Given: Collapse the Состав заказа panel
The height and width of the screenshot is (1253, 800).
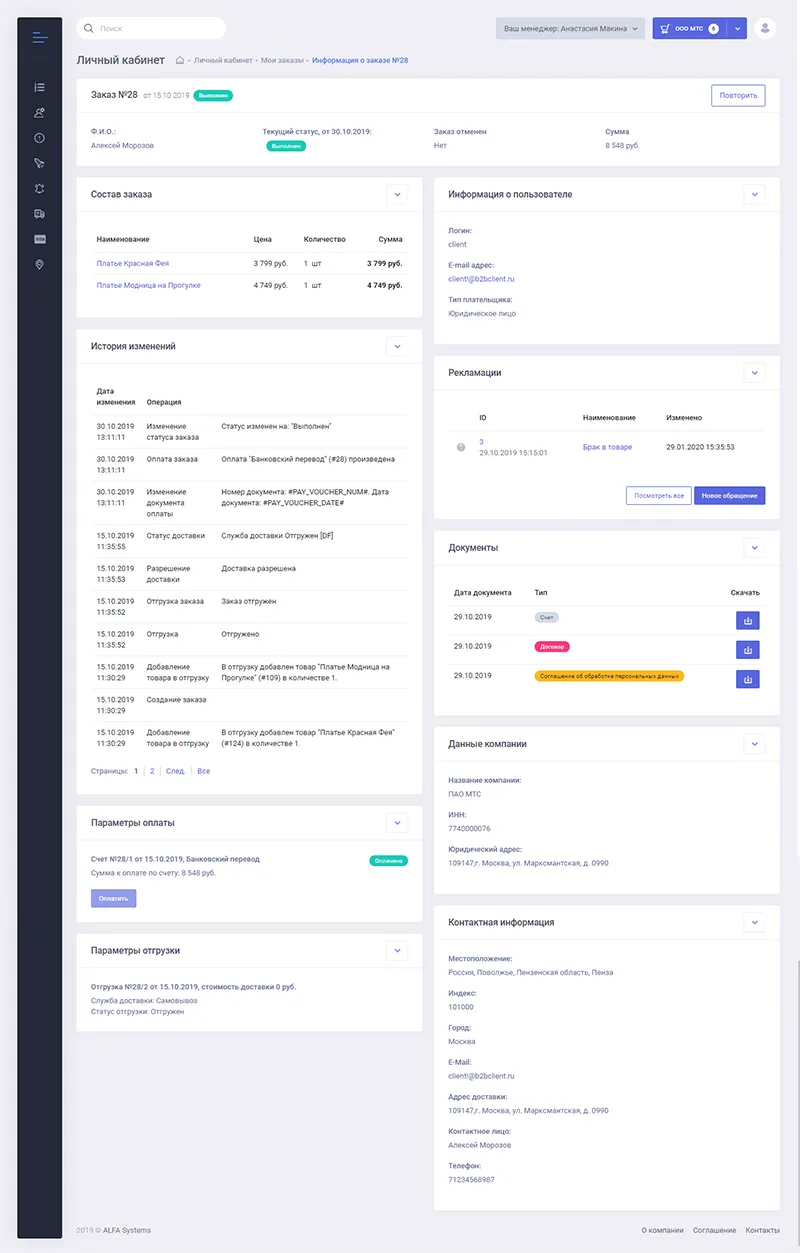Looking at the screenshot, I should point(397,194).
